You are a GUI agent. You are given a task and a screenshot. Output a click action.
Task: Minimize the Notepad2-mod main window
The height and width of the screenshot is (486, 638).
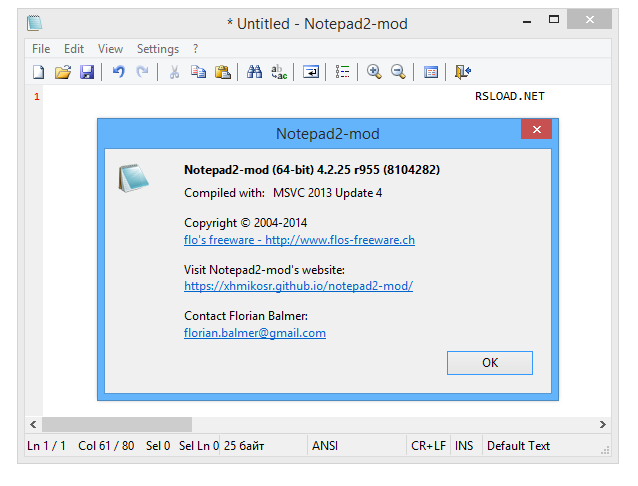click(x=527, y=20)
